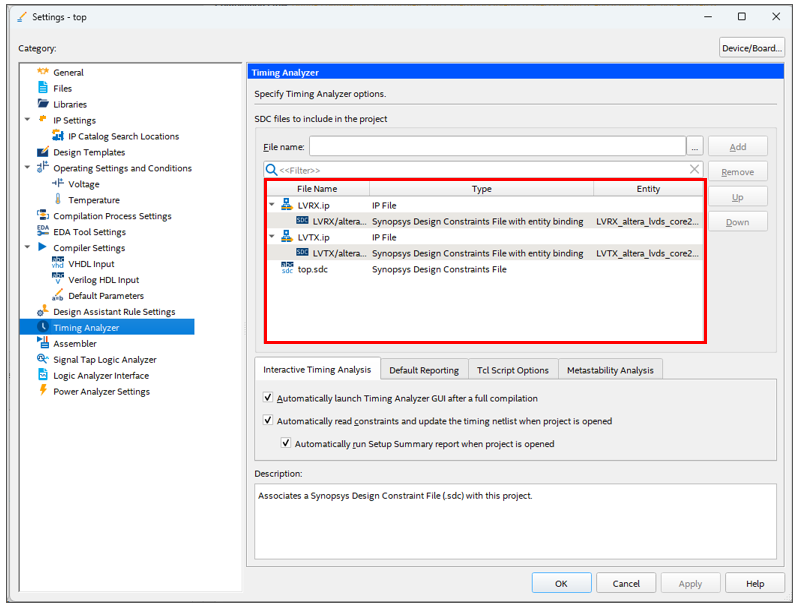The image size is (797, 607).
Task: Click the Signal Tap Logic Analyzer icon
Action: click(x=43, y=359)
